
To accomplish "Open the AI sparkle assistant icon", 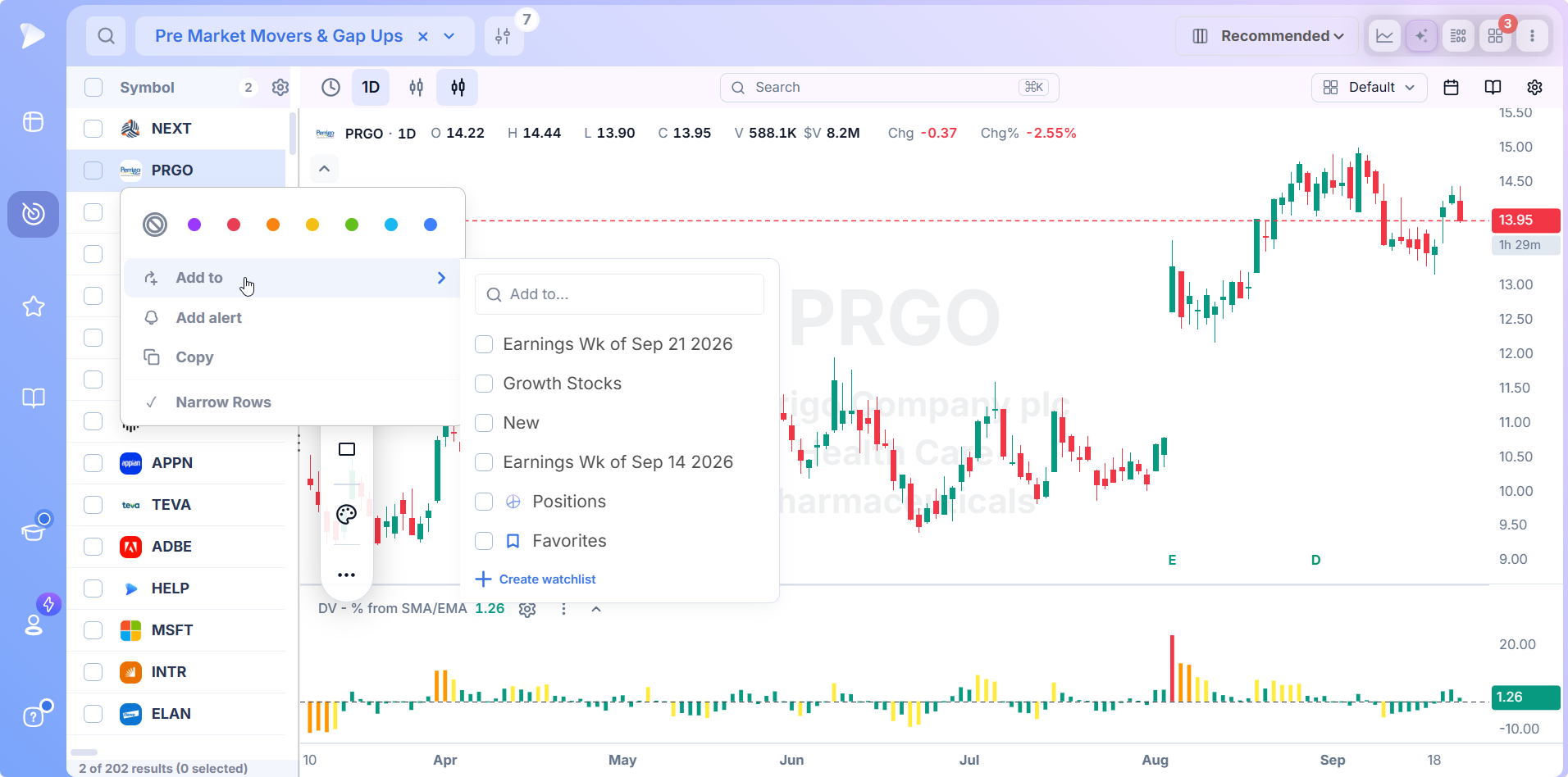I will click(x=1421, y=36).
